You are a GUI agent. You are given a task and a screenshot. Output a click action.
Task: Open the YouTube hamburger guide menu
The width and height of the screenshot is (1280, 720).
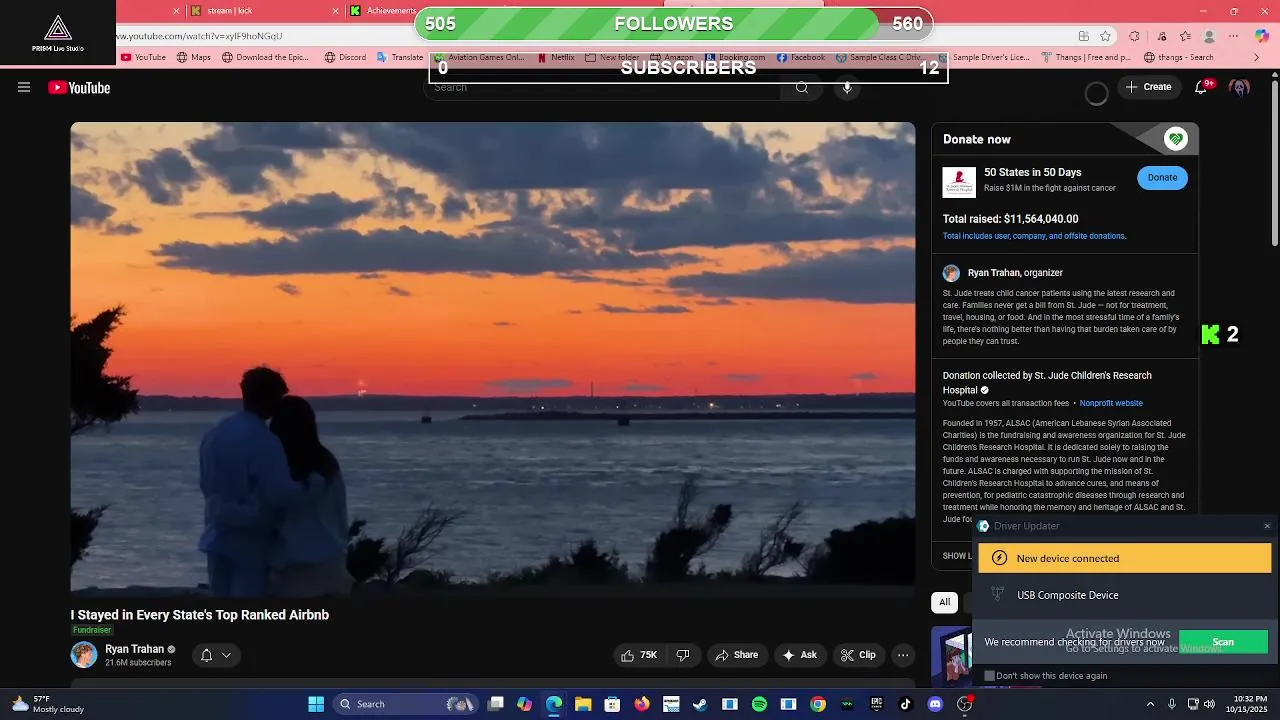(x=24, y=88)
